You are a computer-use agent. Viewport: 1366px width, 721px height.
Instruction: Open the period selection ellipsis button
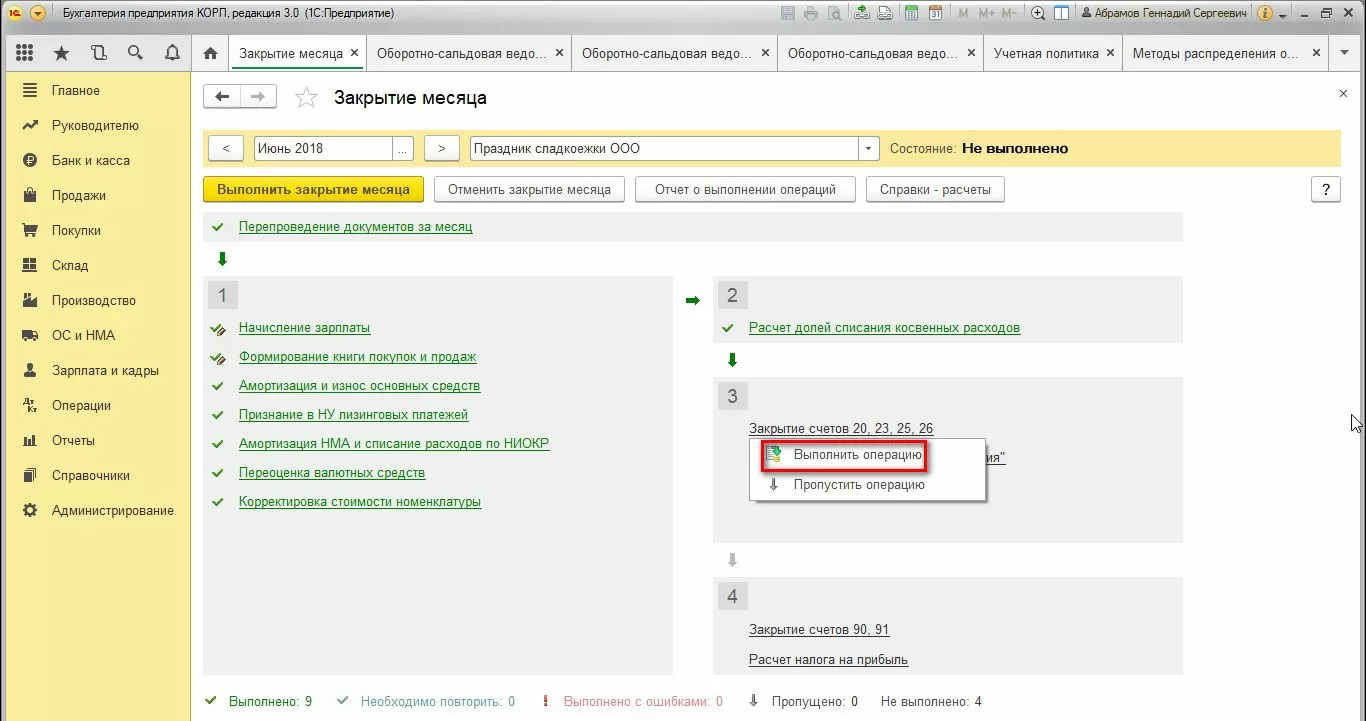(x=403, y=149)
